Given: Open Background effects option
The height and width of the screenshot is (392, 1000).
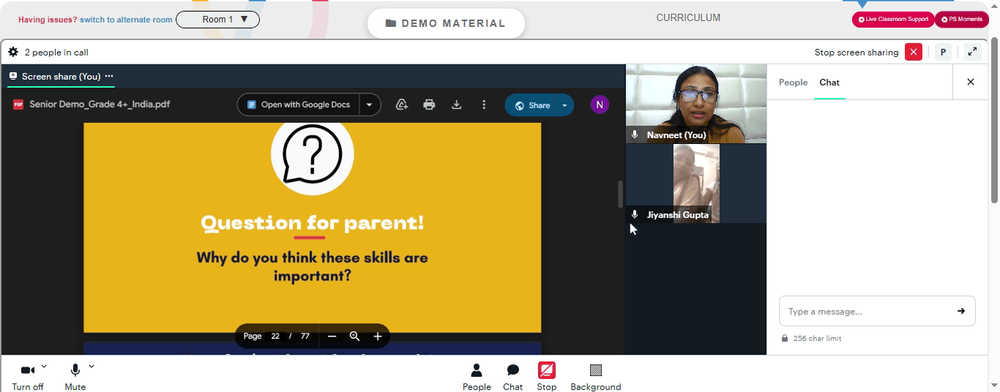Looking at the screenshot, I should point(596,377).
